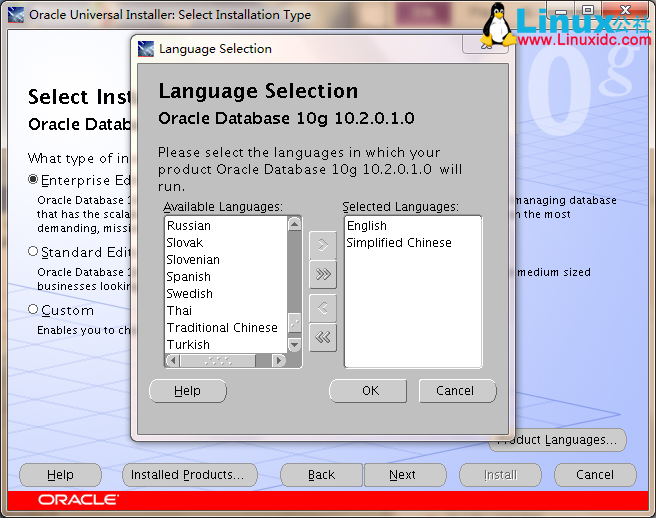
Task: Select Slovak in Available Languages
Action: [226, 243]
